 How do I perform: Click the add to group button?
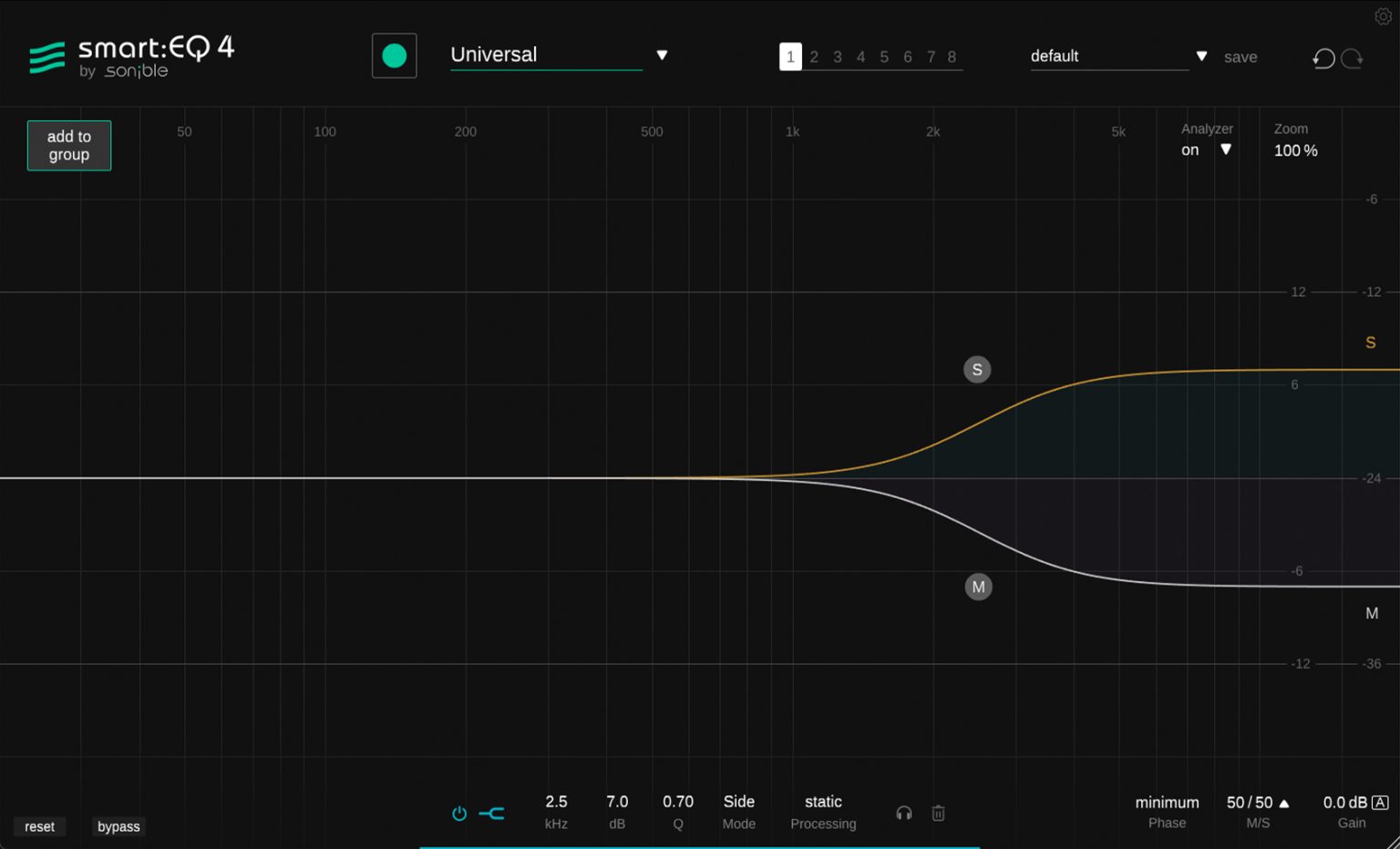68,144
